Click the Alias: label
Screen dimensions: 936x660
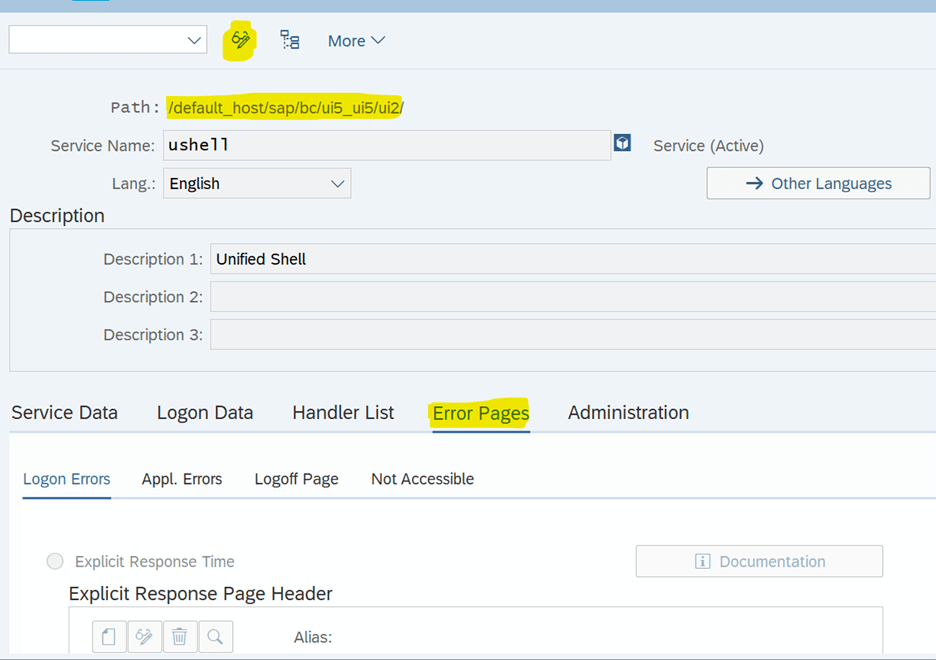tap(313, 637)
